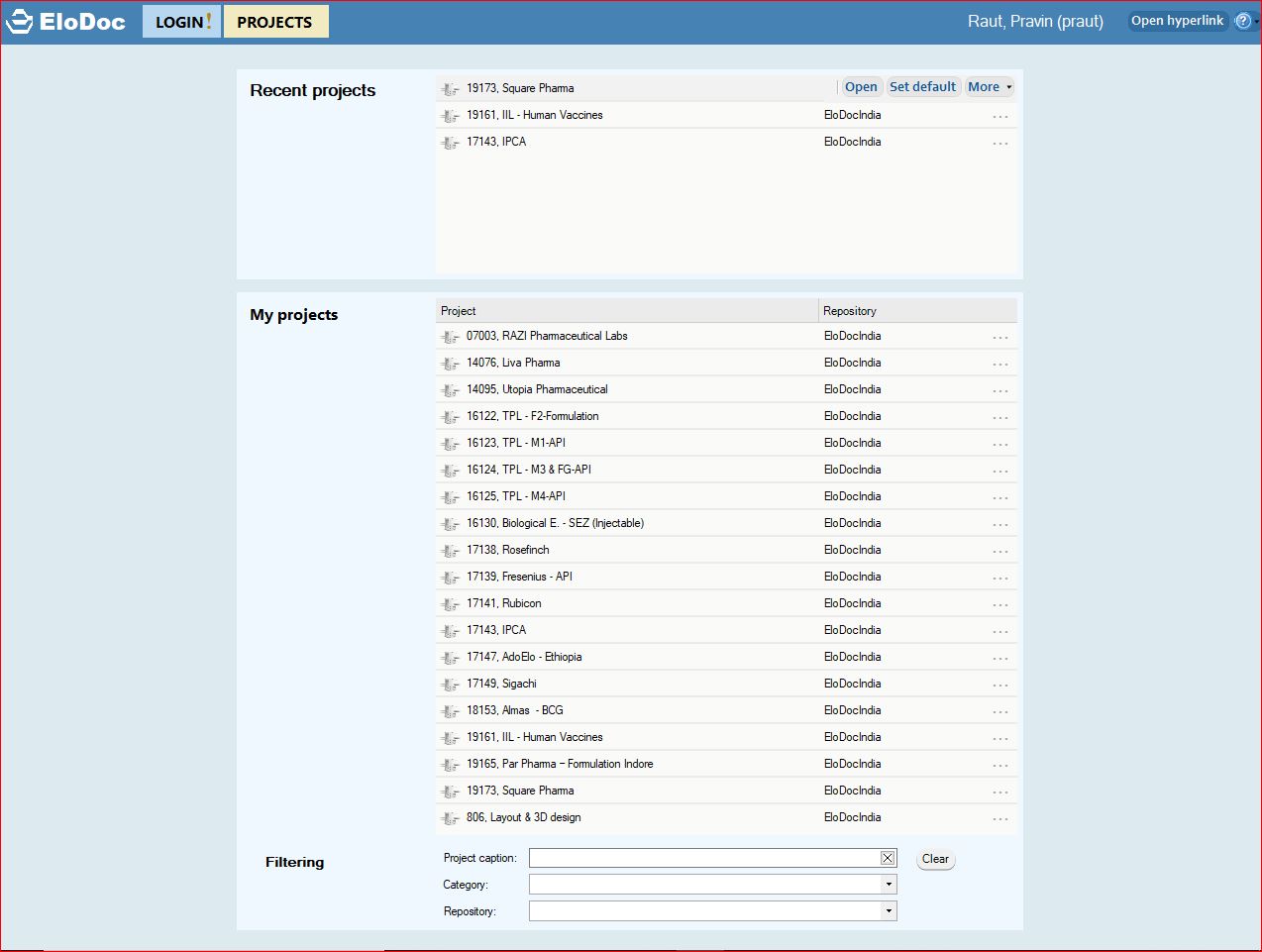The image size is (1262, 952).
Task: Select row 19173, Square Pharma in My projects
Action: [726, 792]
